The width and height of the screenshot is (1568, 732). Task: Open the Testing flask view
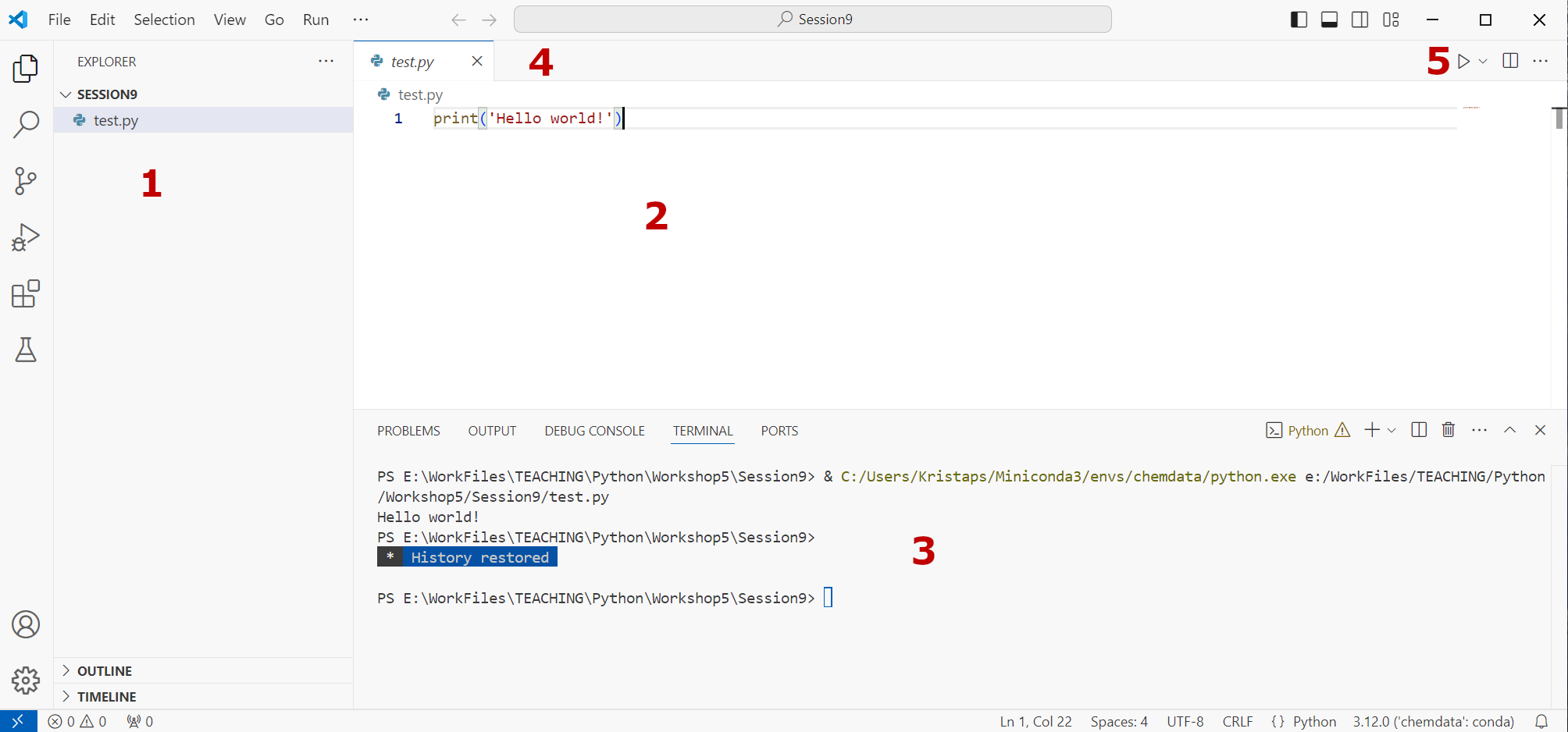tap(26, 350)
